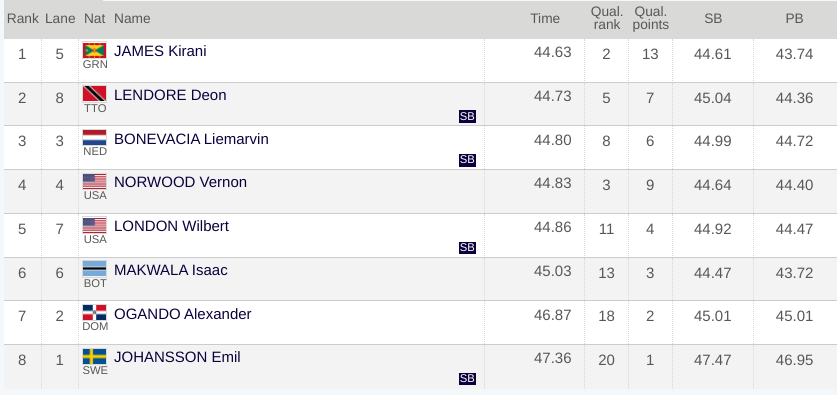The height and width of the screenshot is (395, 837).
Task: Open JAMES Kirani athlete profile
Action: (160, 51)
